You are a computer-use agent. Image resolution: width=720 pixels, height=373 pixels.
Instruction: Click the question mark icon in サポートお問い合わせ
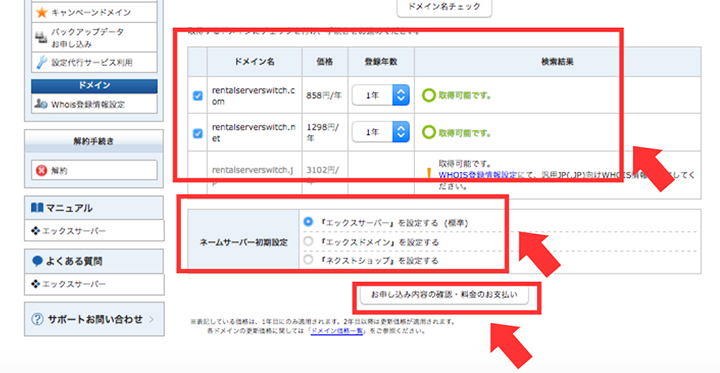click(37, 319)
